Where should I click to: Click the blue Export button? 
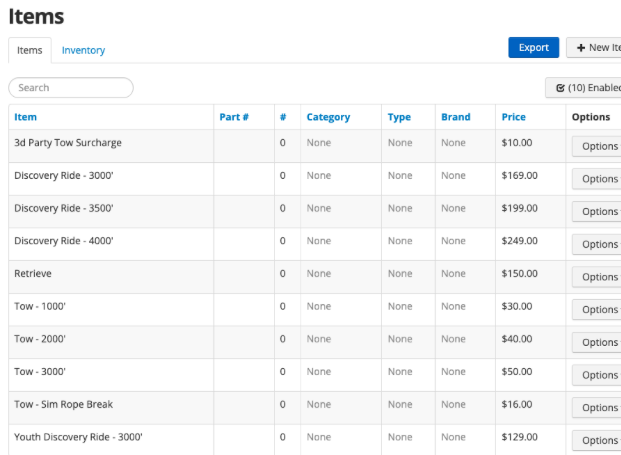[x=533, y=48]
